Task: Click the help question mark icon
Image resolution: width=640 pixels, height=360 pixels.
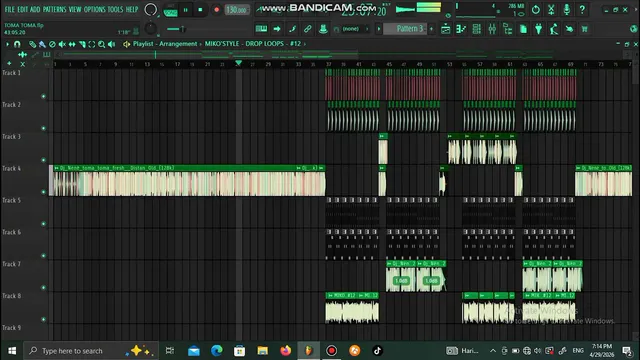Action: [x=582, y=9]
